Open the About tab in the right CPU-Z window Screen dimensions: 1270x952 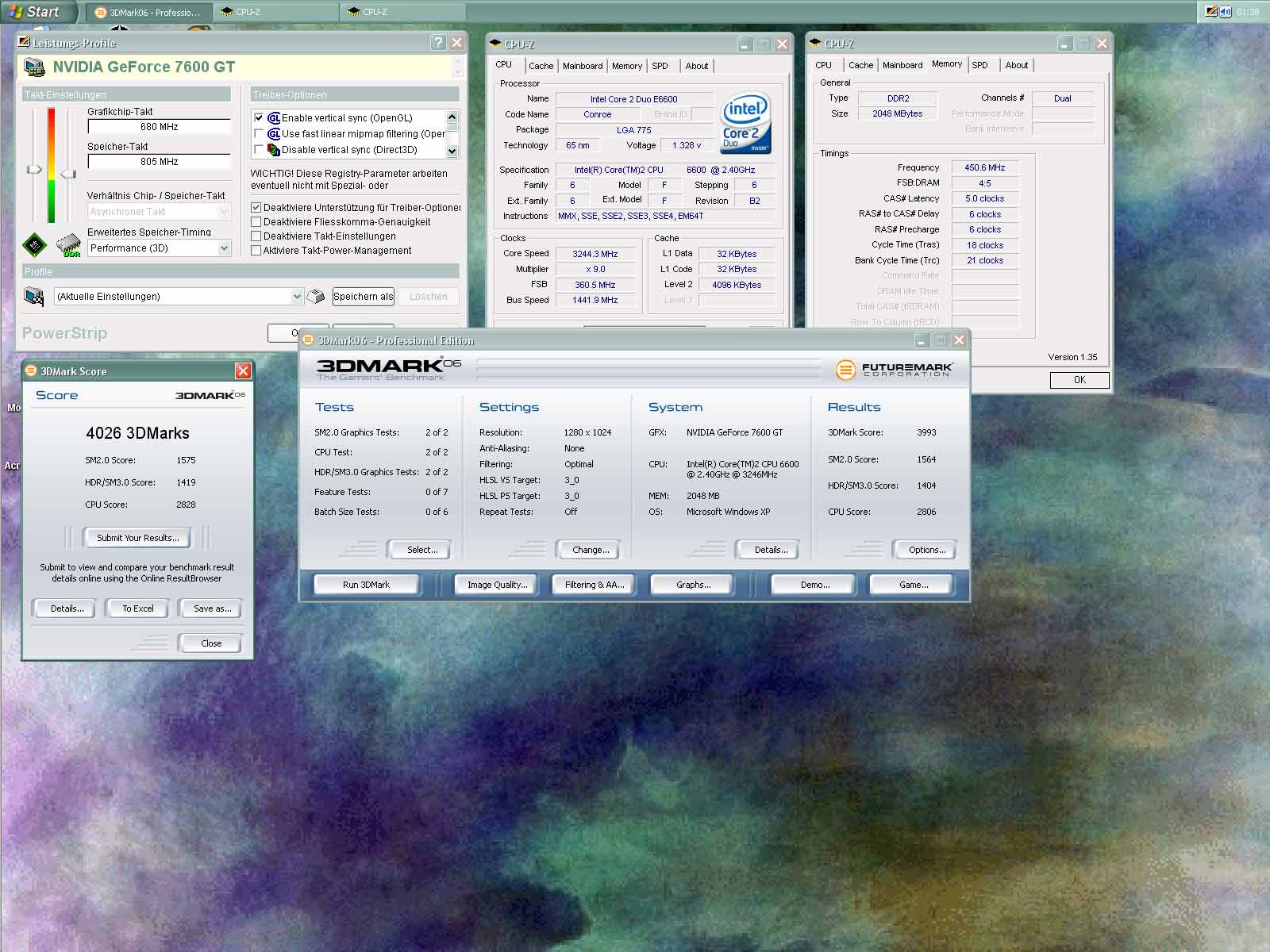tap(1016, 65)
